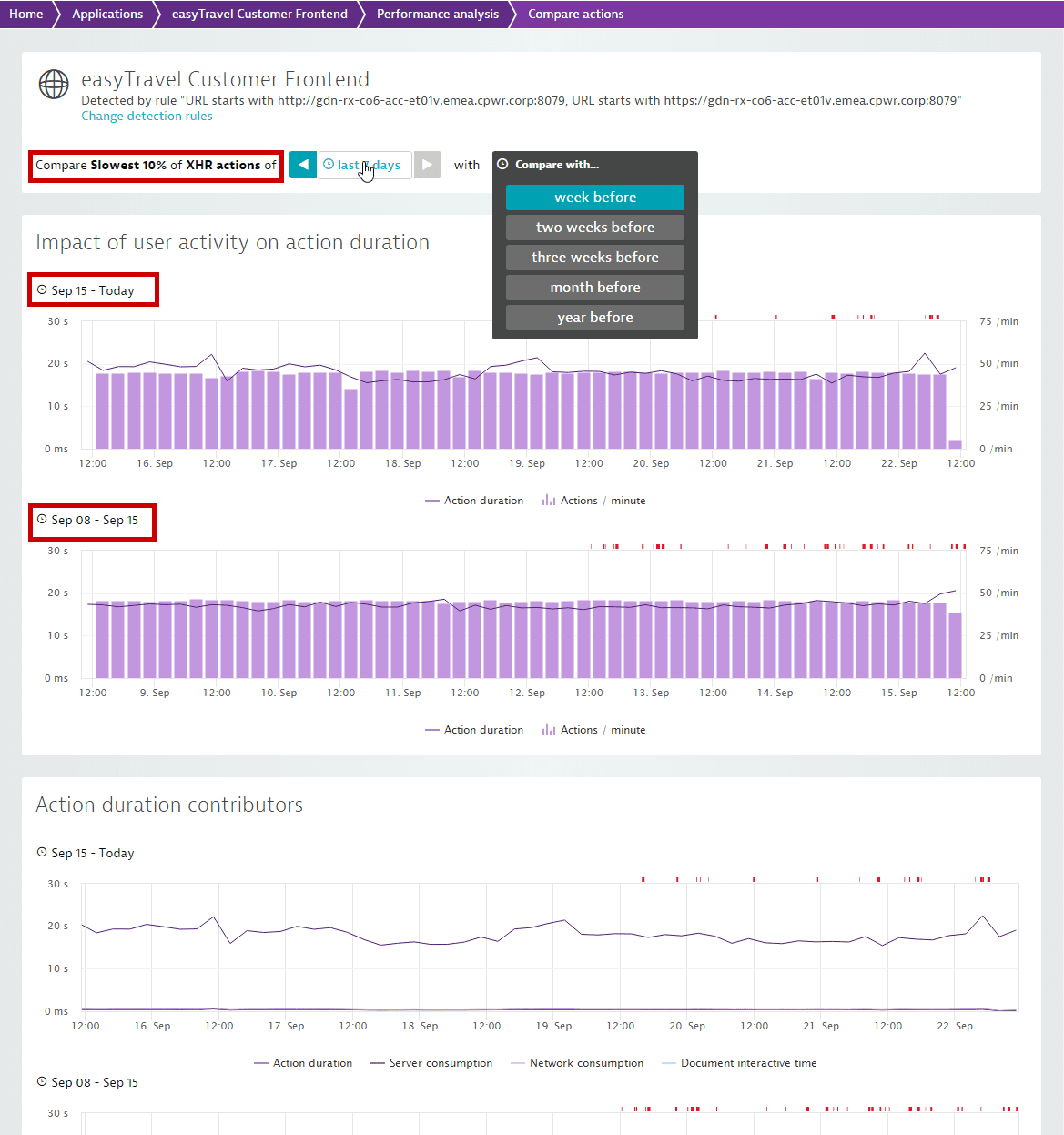Image resolution: width=1064 pixels, height=1135 pixels.
Task: Navigate to Performance analysis breadcrumb
Action: click(438, 14)
